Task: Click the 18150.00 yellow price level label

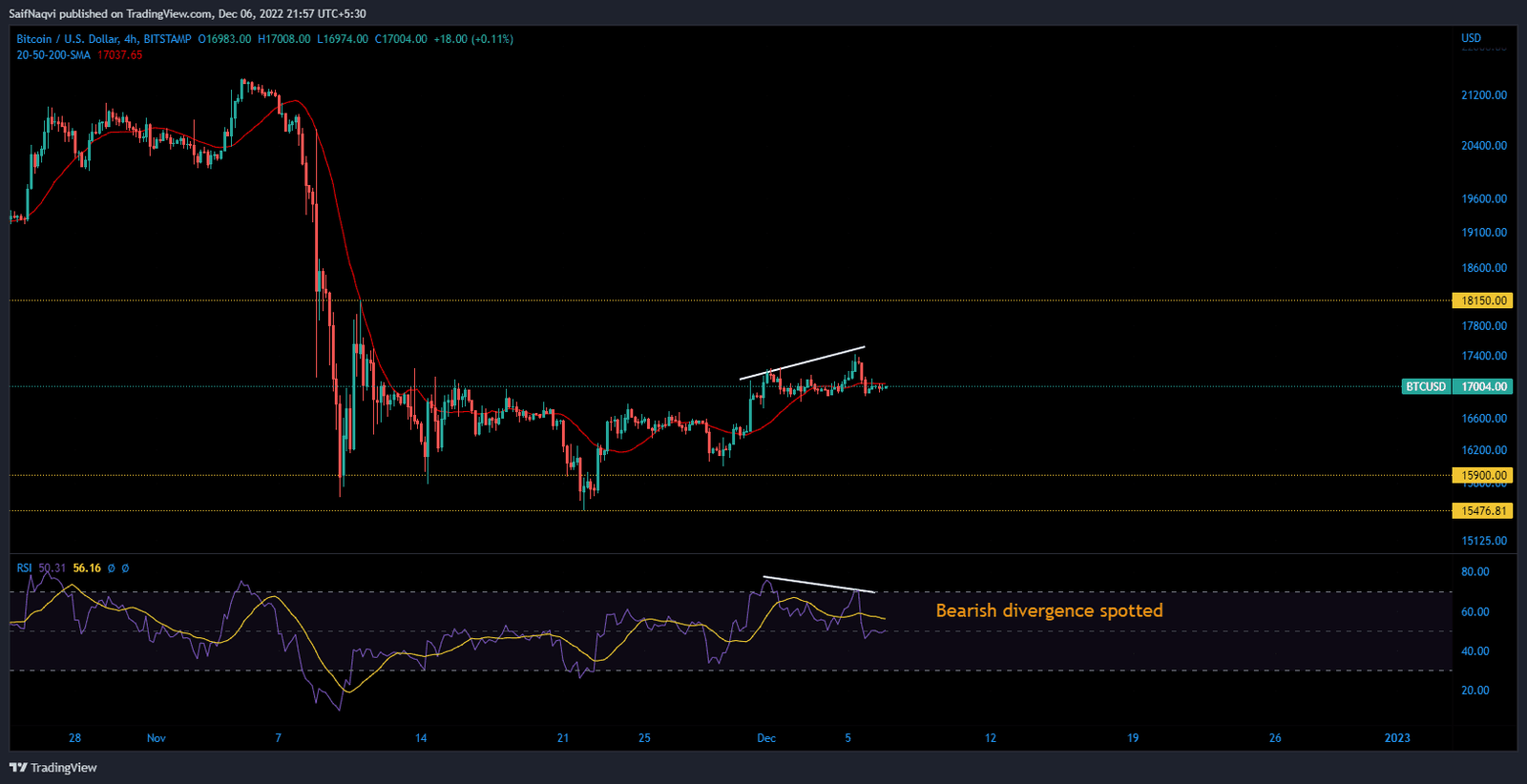Action: coord(1484,300)
